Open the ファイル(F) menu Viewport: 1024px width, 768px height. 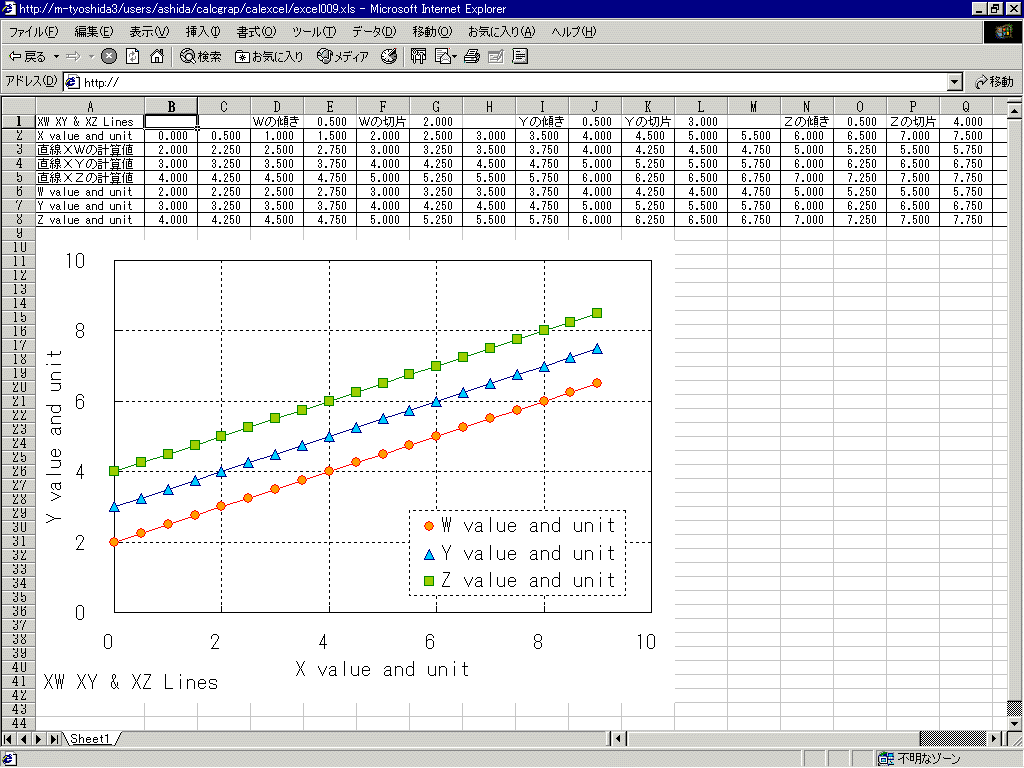pos(33,32)
